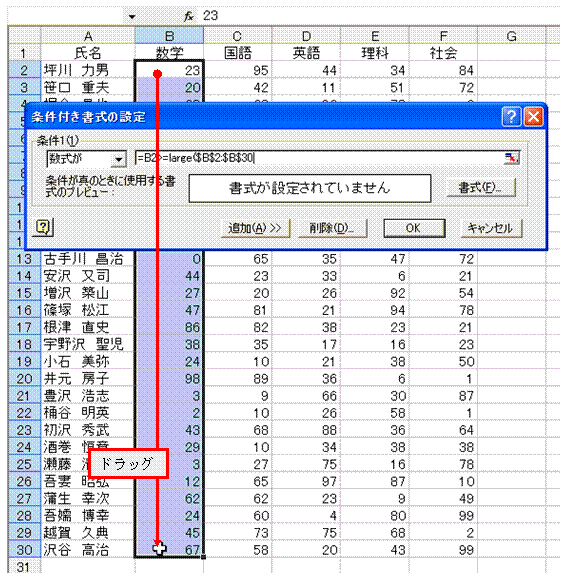Viewport: 567px width, 583px height.
Task: Click inside the condition formula input field
Action: (x=320, y=158)
